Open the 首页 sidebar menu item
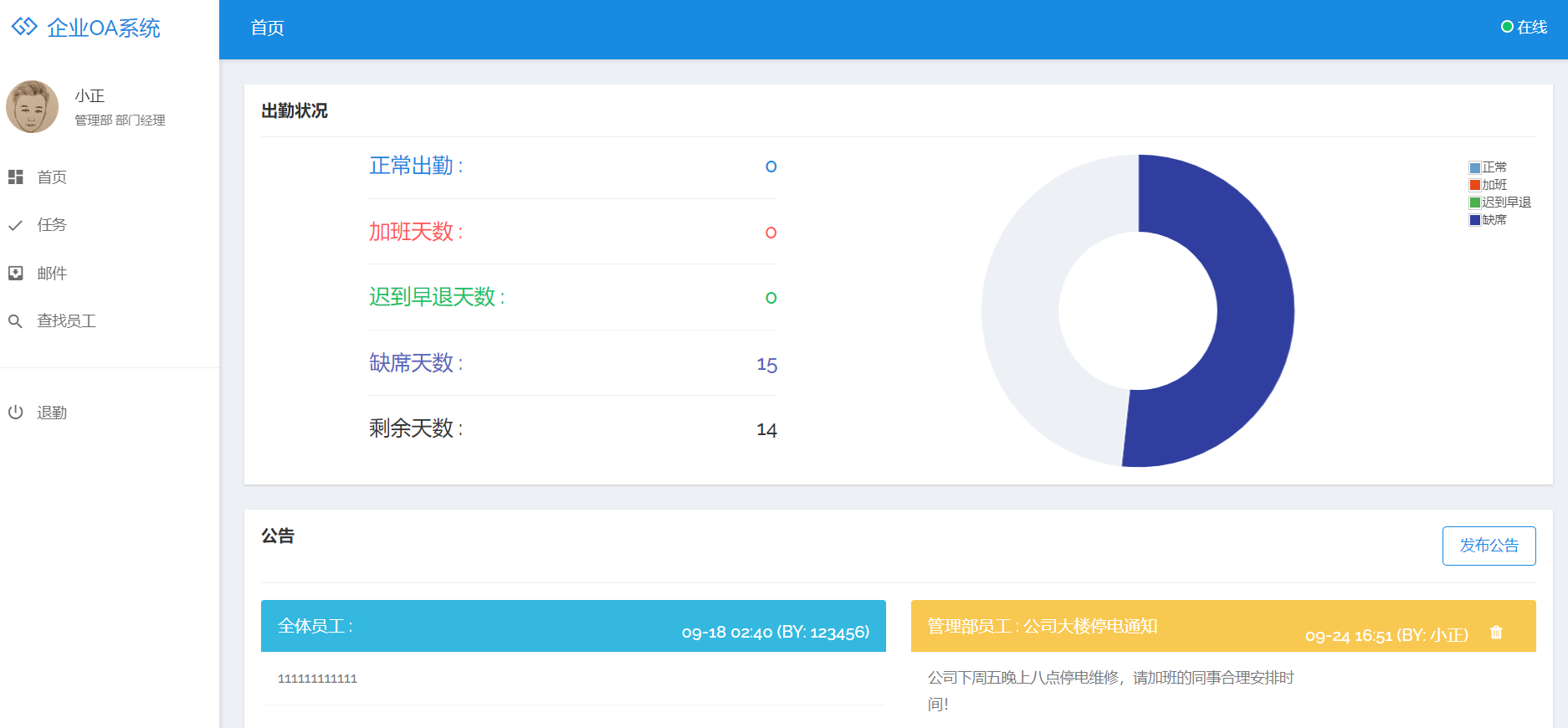Viewport: 1568px width, 728px height. click(110, 177)
